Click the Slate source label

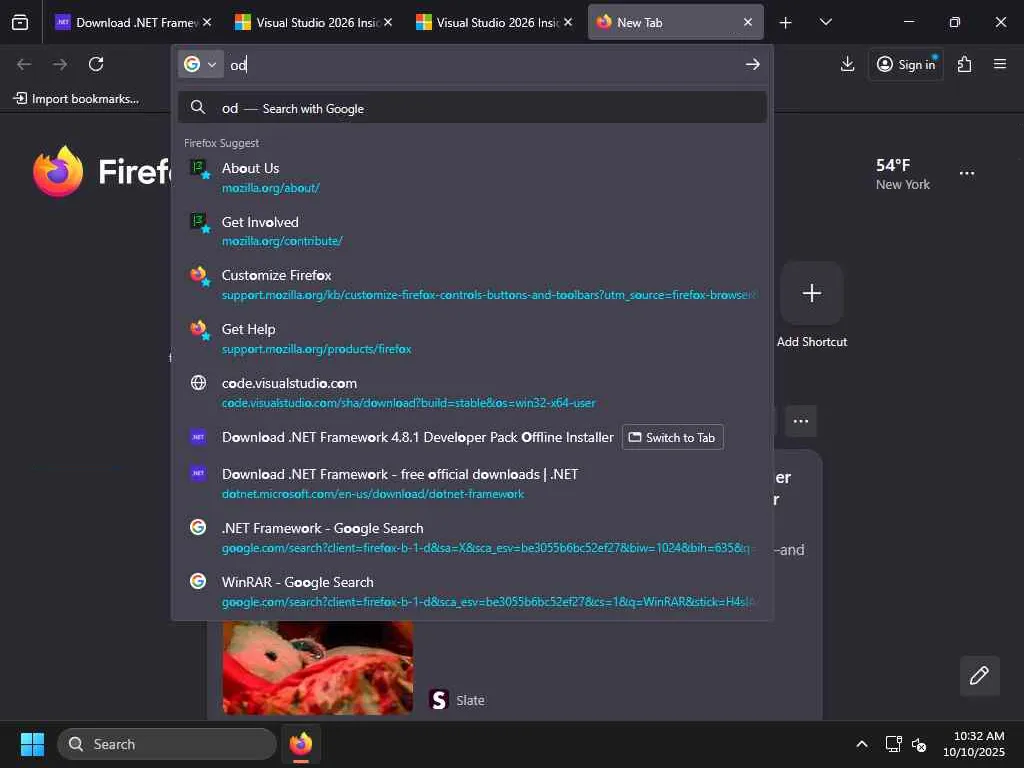point(470,700)
